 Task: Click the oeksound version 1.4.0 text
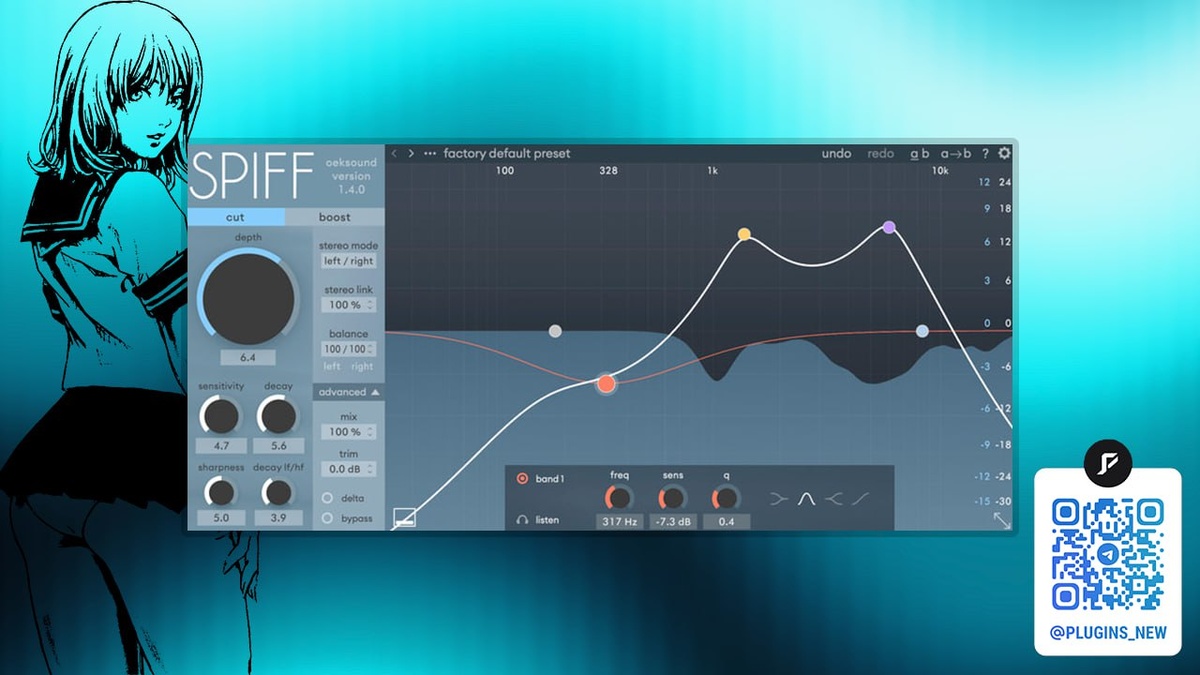350,176
